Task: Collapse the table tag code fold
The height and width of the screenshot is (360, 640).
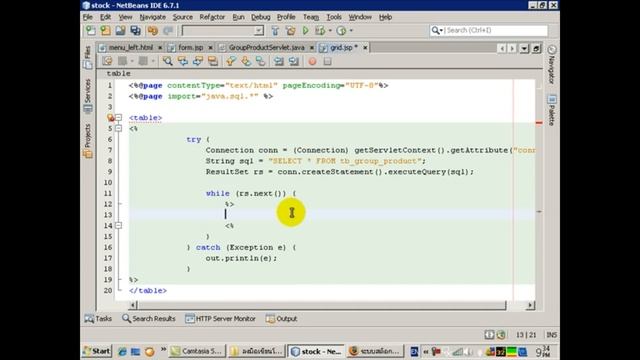Action: point(118,118)
